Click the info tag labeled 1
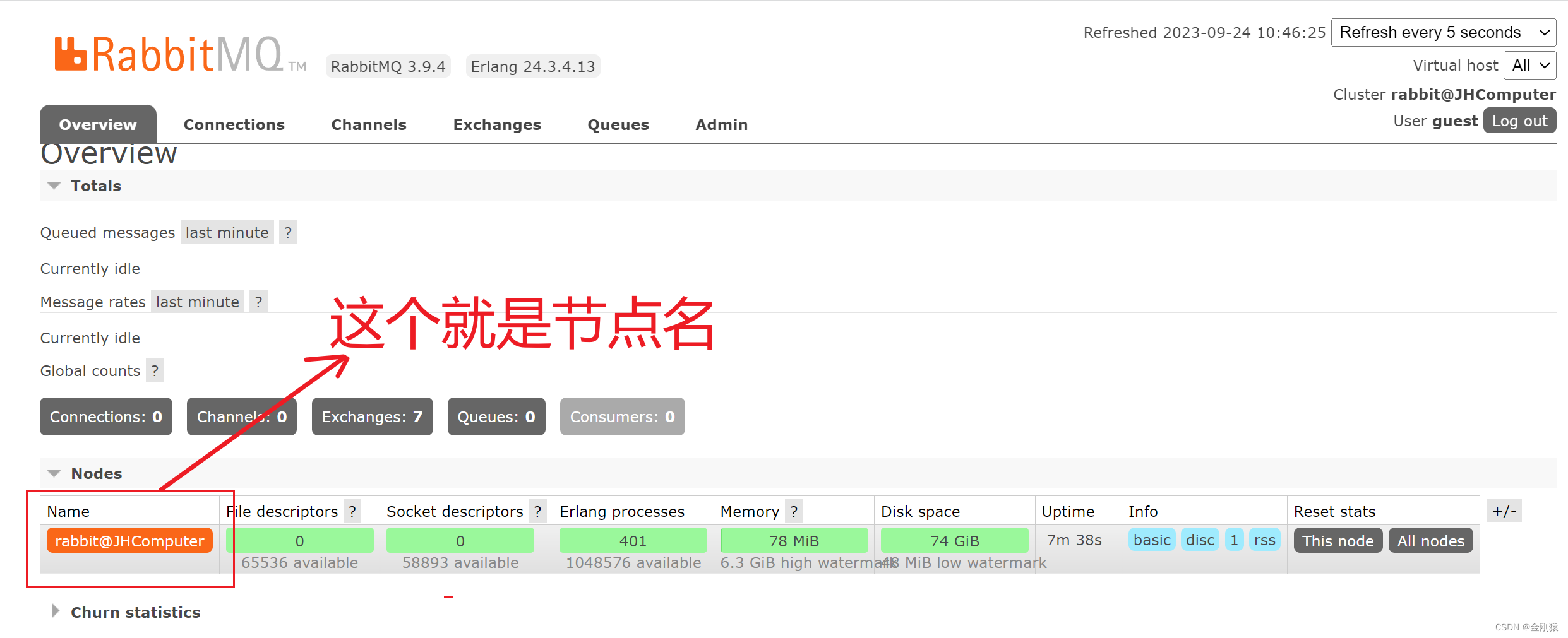1568x638 pixels. 1234,540
